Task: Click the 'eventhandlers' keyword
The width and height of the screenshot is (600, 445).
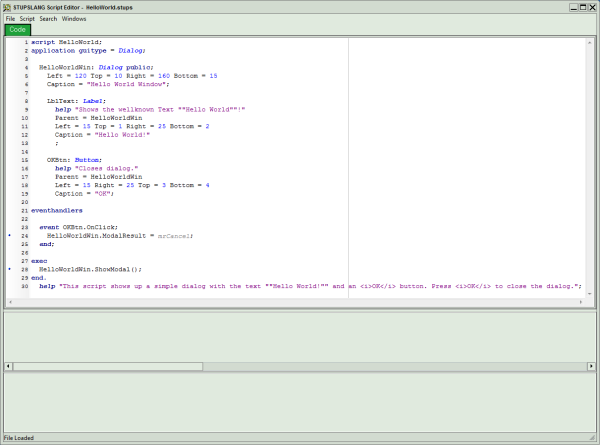Action: (x=57, y=210)
